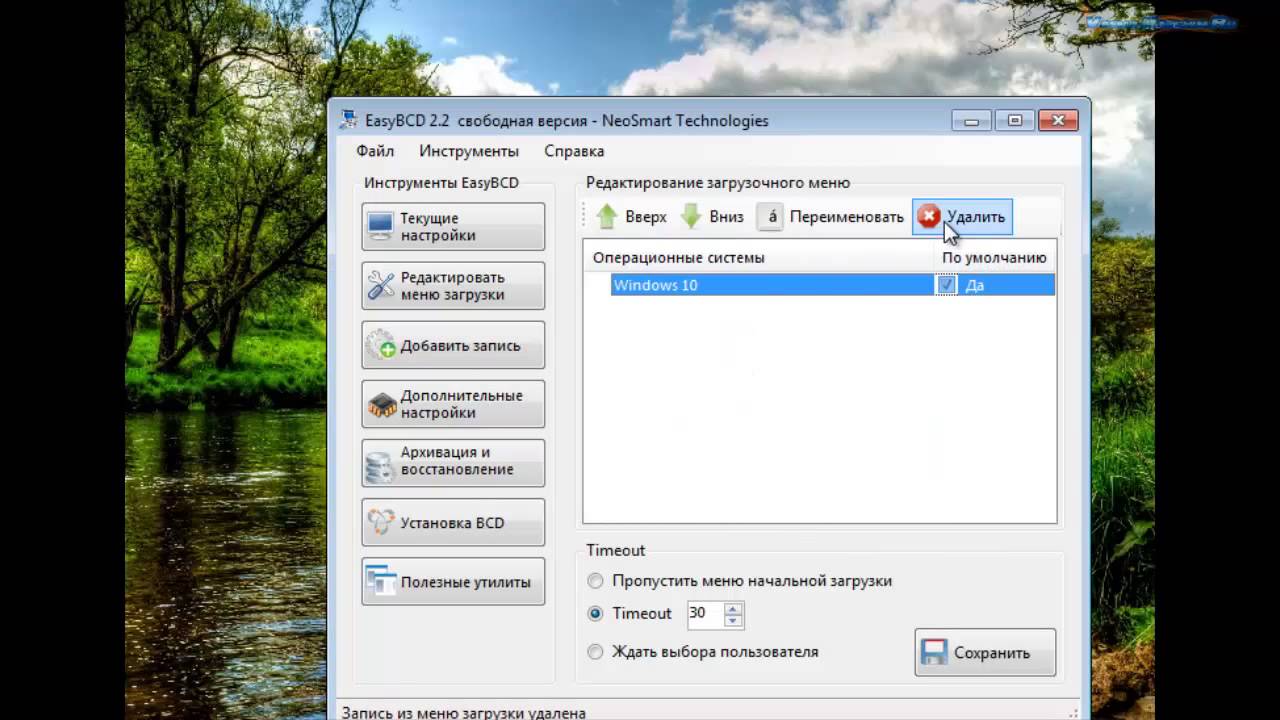Image resolution: width=1280 pixels, height=720 pixels.
Task: Open the Инструменты menu
Action: tap(469, 151)
